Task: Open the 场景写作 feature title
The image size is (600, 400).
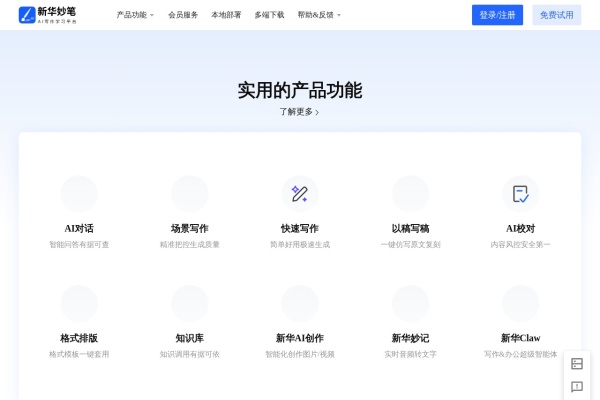Action: pos(189,229)
